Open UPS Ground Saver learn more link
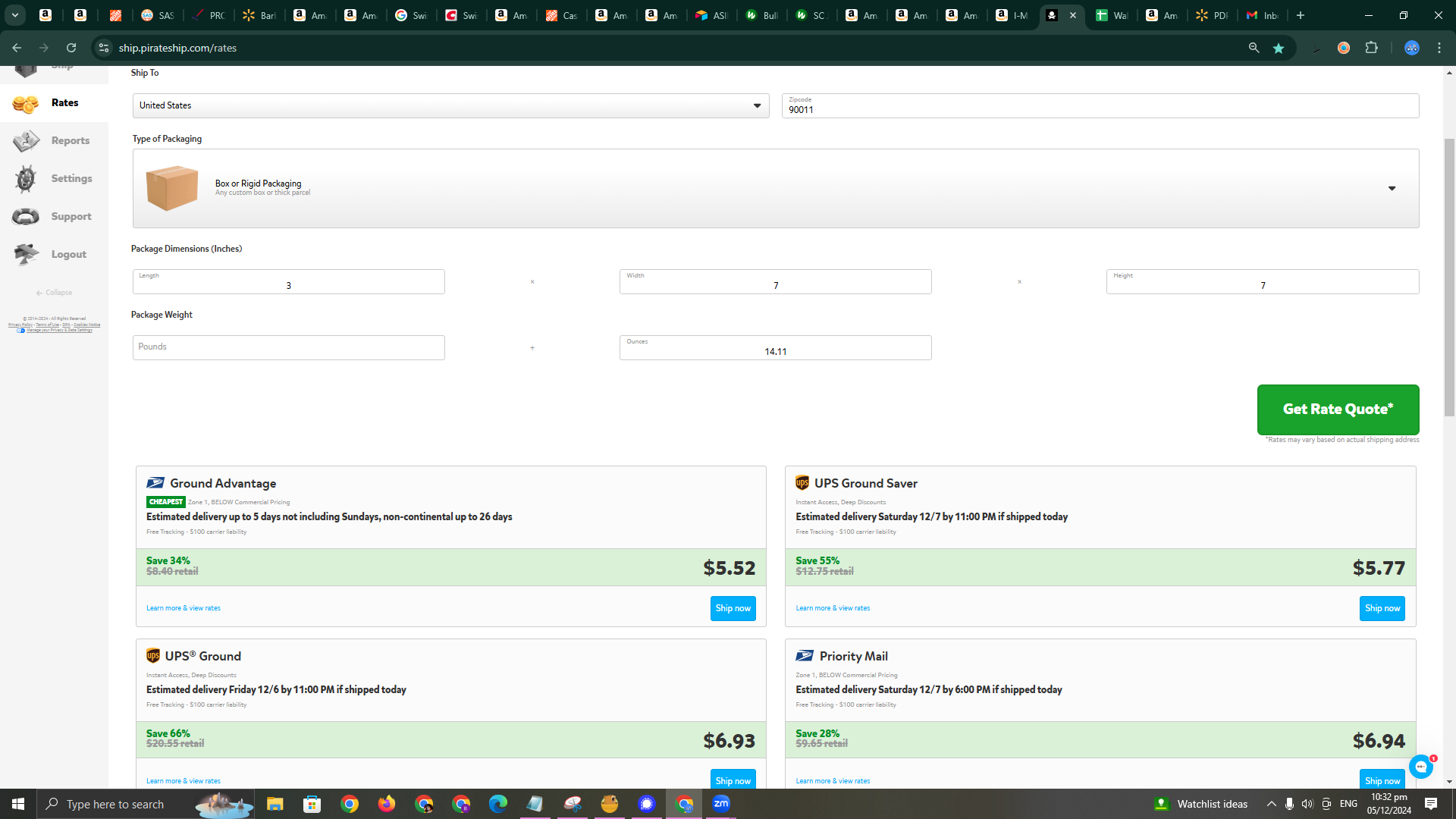This screenshot has height=819, width=1456. coord(833,608)
